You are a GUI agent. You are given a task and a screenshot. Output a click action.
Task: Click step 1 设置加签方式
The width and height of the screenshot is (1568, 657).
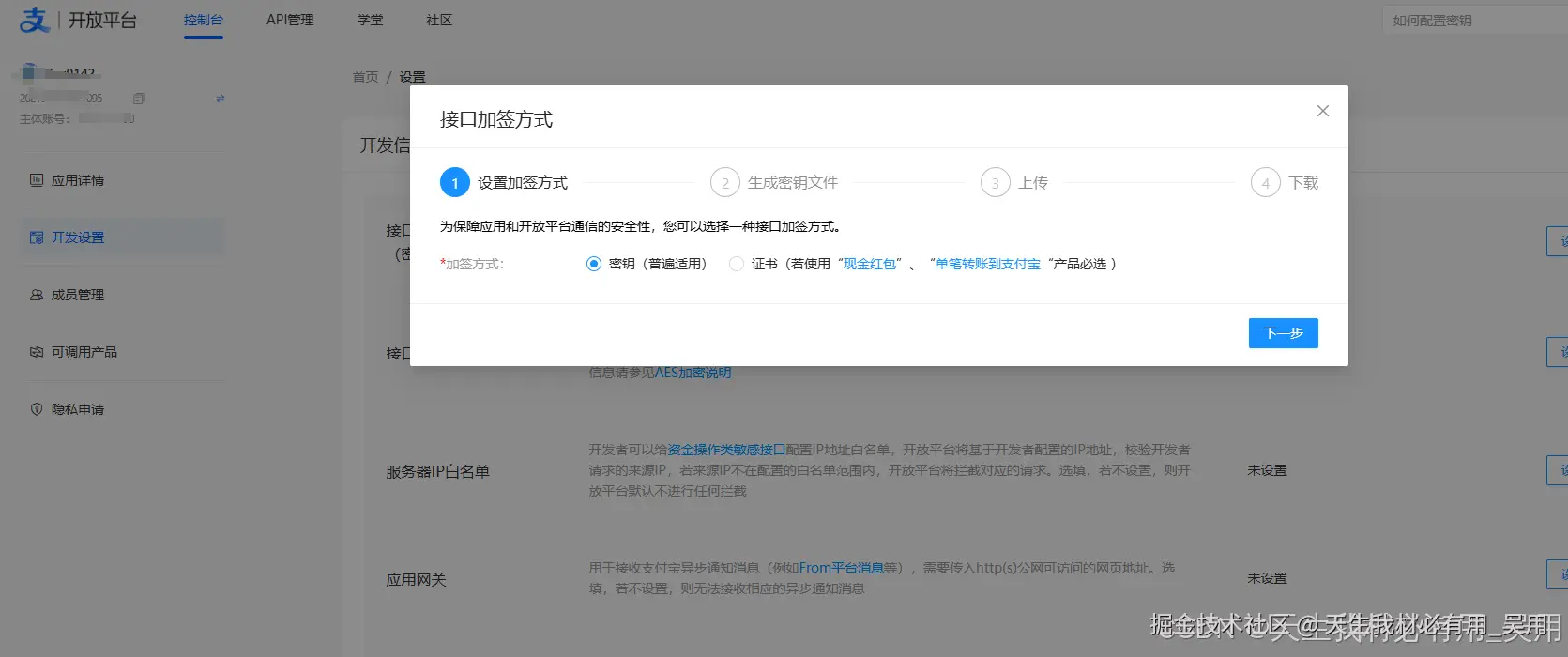(504, 183)
